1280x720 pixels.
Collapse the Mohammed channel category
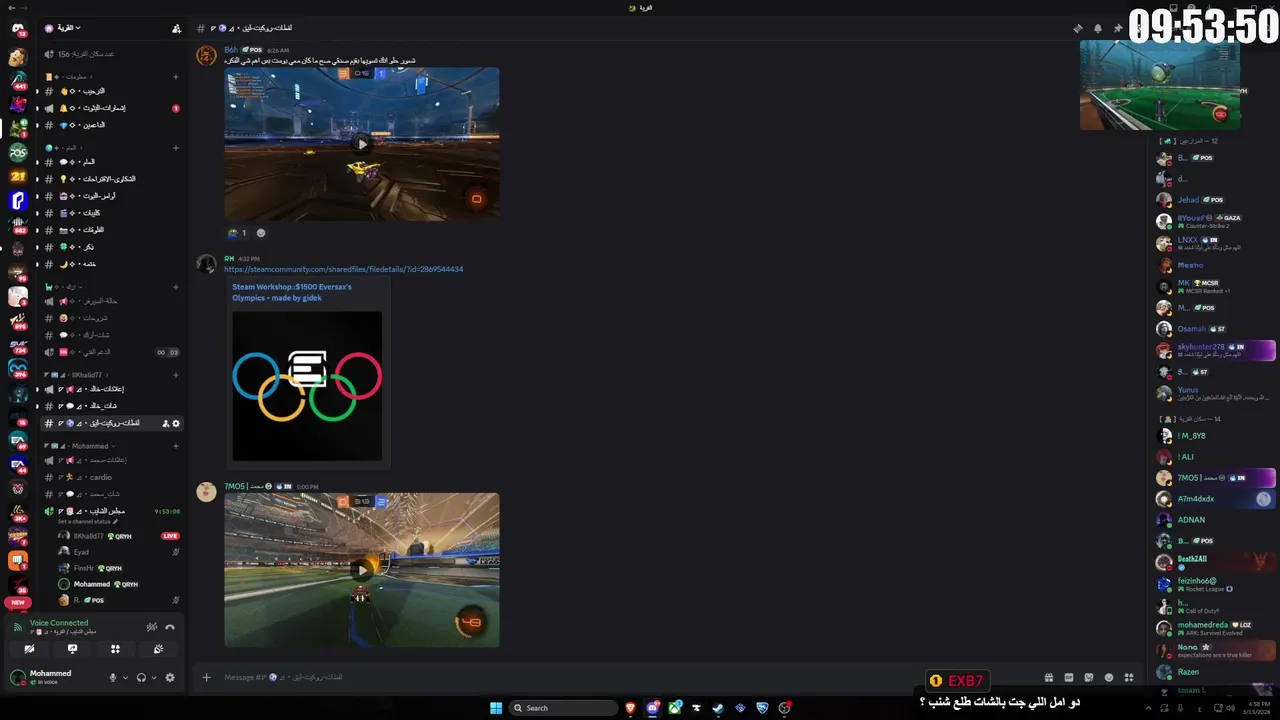pyautogui.click(x=80, y=446)
